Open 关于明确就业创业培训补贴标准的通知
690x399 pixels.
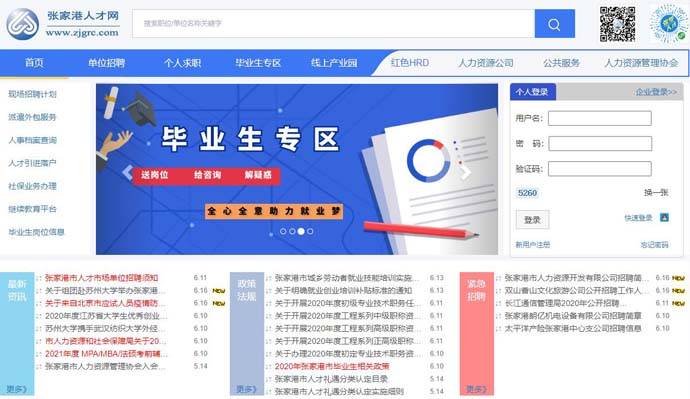tap(343, 290)
